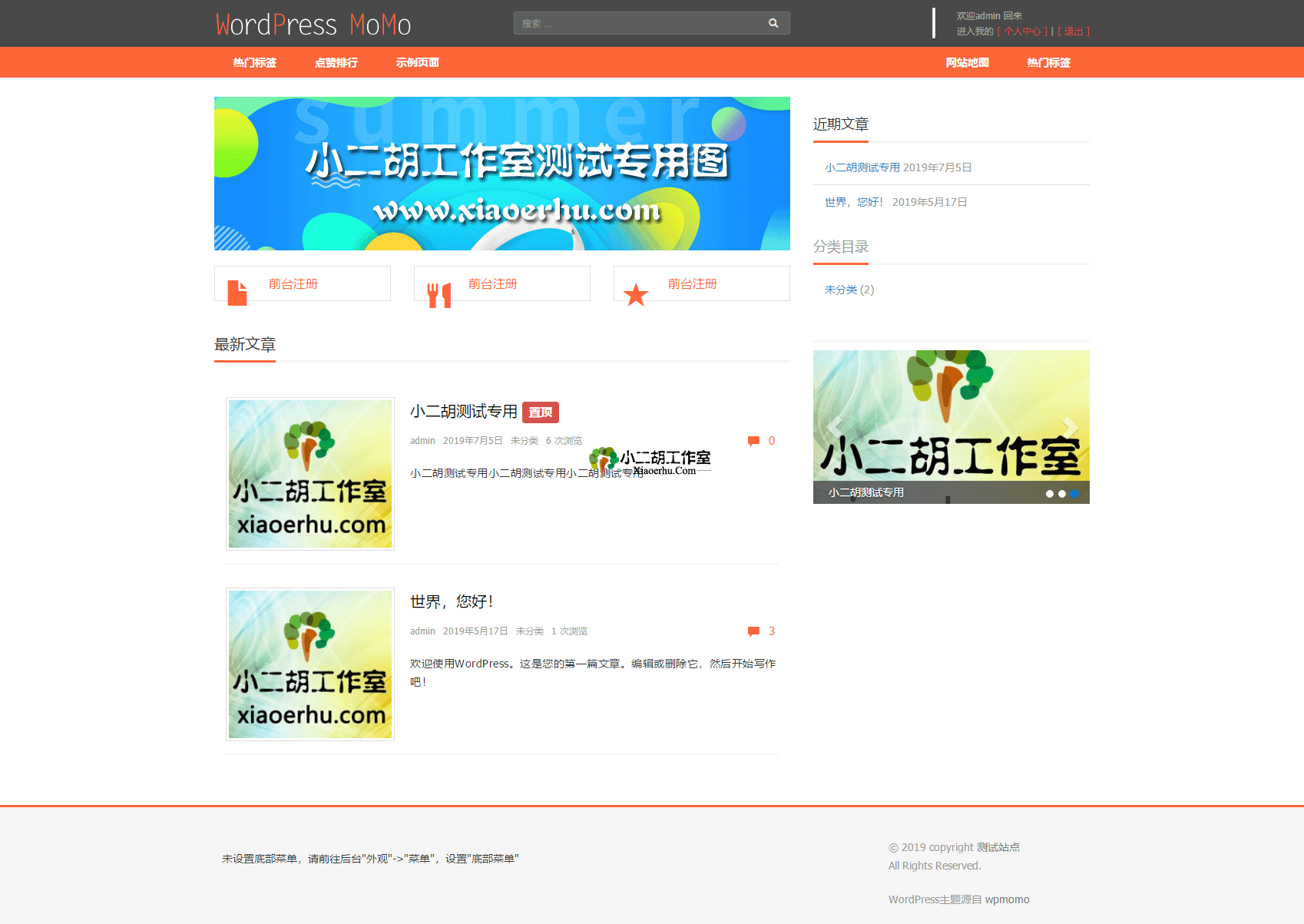Image resolution: width=1304 pixels, height=924 pixels.
Task: Open comments icon for 小二胡测试专用 post
Action: pyautogui.click(x=753, y=441)
